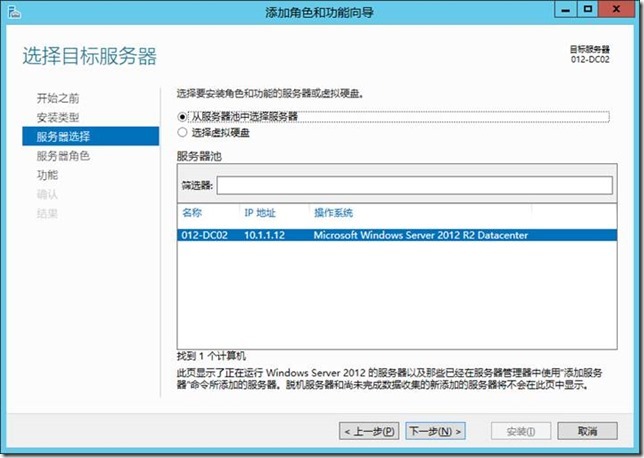
Task: Click the 目标服务器 012-DC02 label at the top right
Action: pos(590,54)
